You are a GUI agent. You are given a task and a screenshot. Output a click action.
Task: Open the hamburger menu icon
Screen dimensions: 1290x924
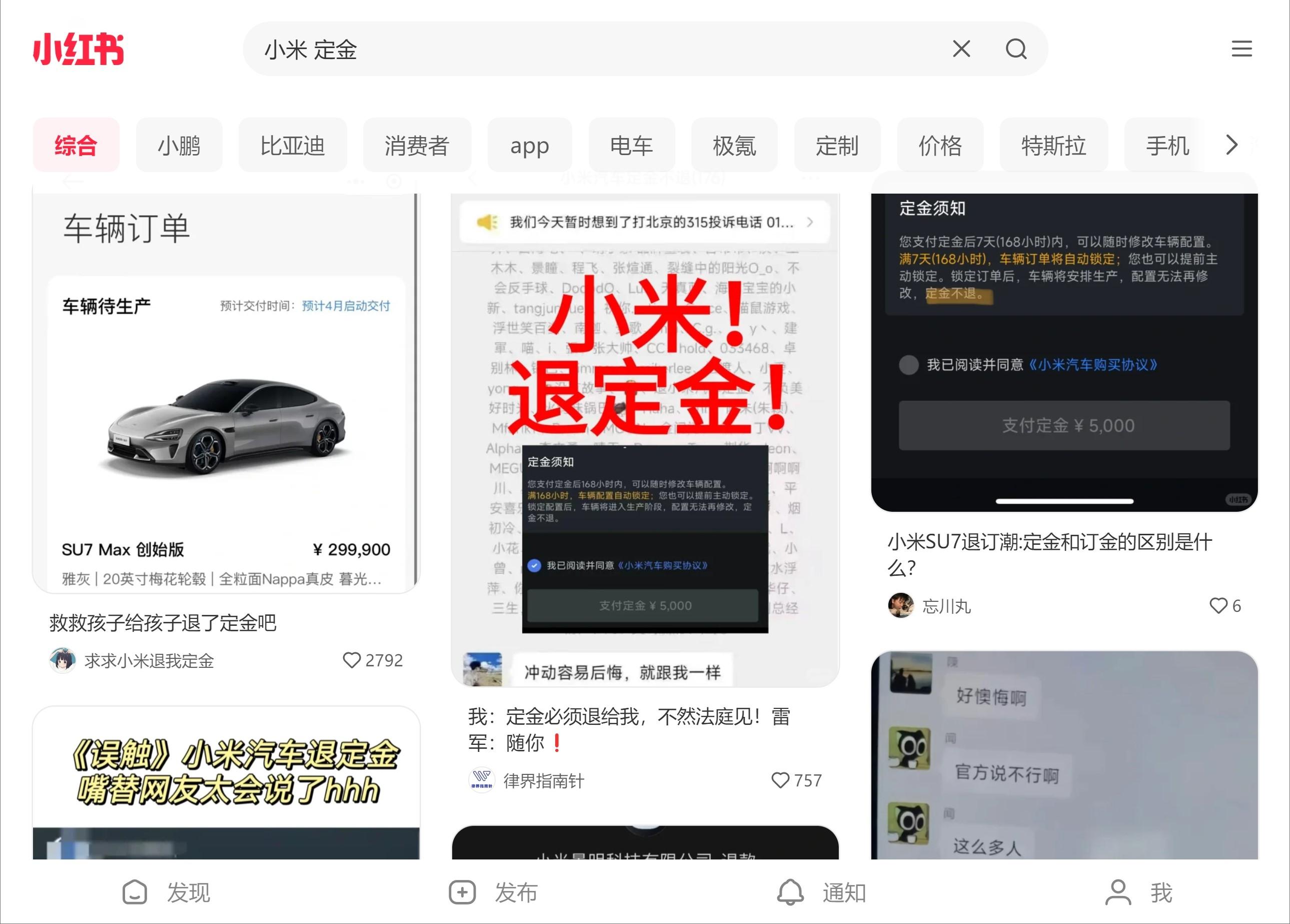(1241, 49)
